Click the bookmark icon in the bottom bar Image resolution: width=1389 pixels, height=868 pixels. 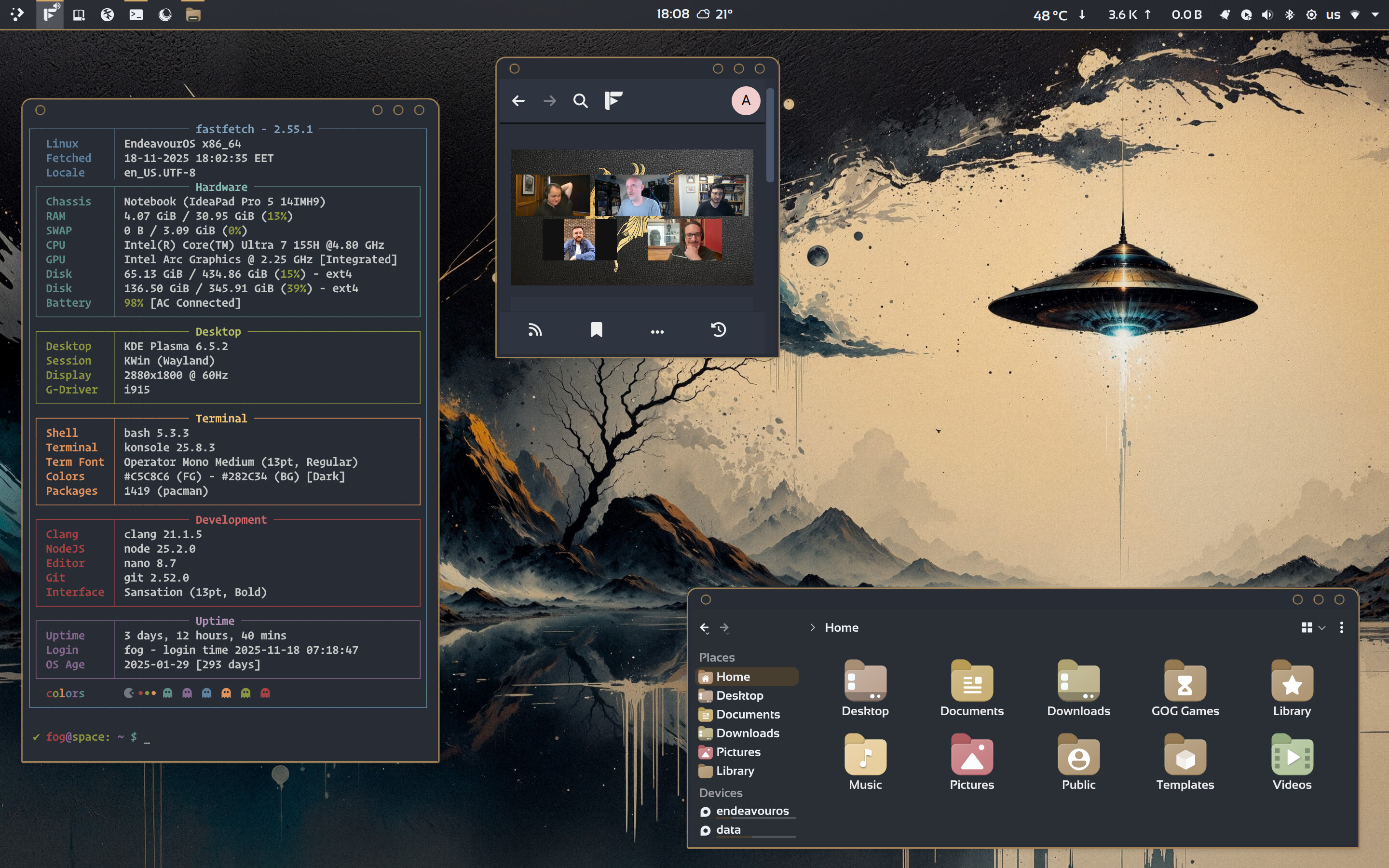click(x=596, y=330)
